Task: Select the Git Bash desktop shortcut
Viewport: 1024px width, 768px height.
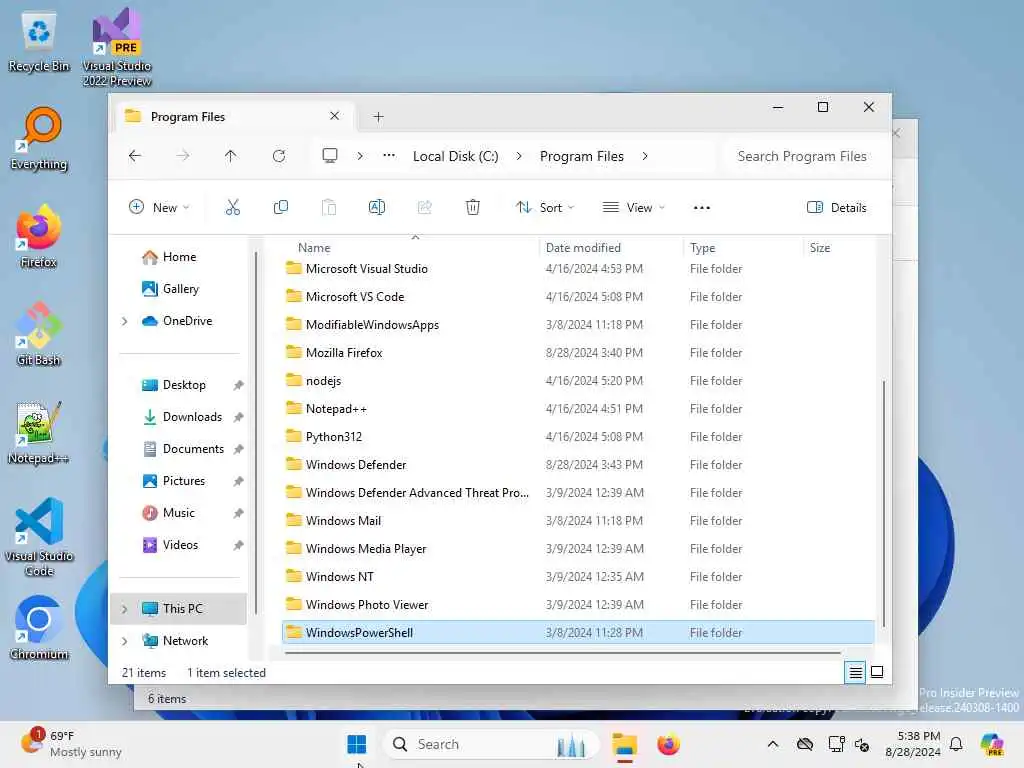Action: pyautogui.click(x=39, y=334)
